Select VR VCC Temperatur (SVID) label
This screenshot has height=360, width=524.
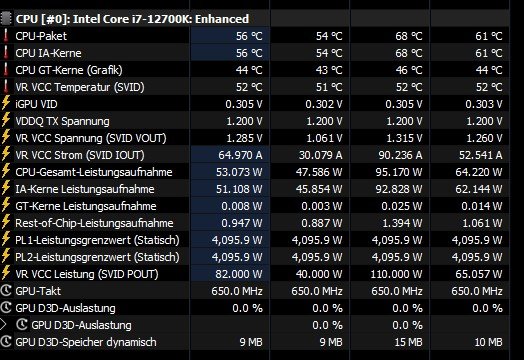point(80,87)
